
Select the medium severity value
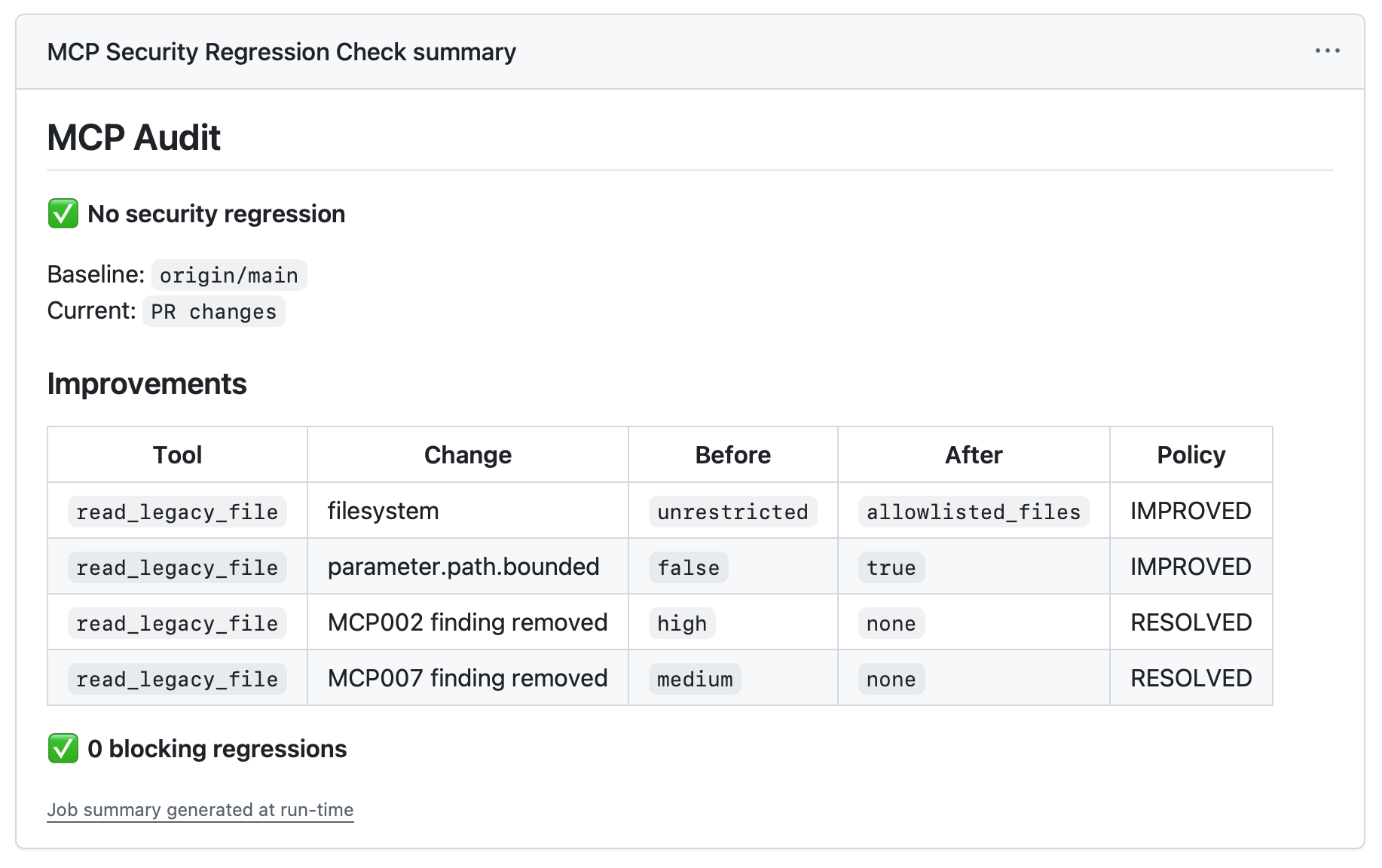pos(695,679)
